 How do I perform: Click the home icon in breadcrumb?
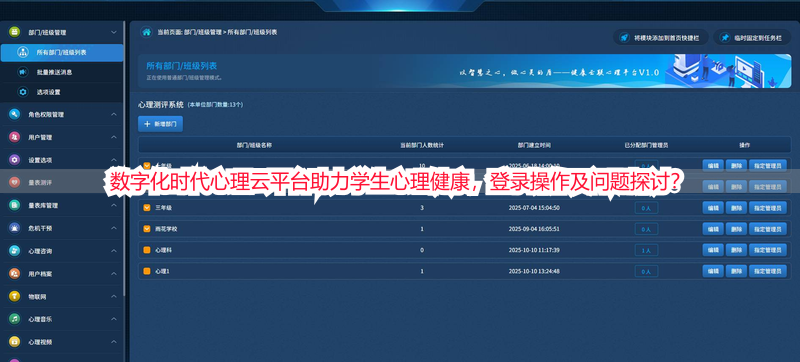click(x=146, y=32)
